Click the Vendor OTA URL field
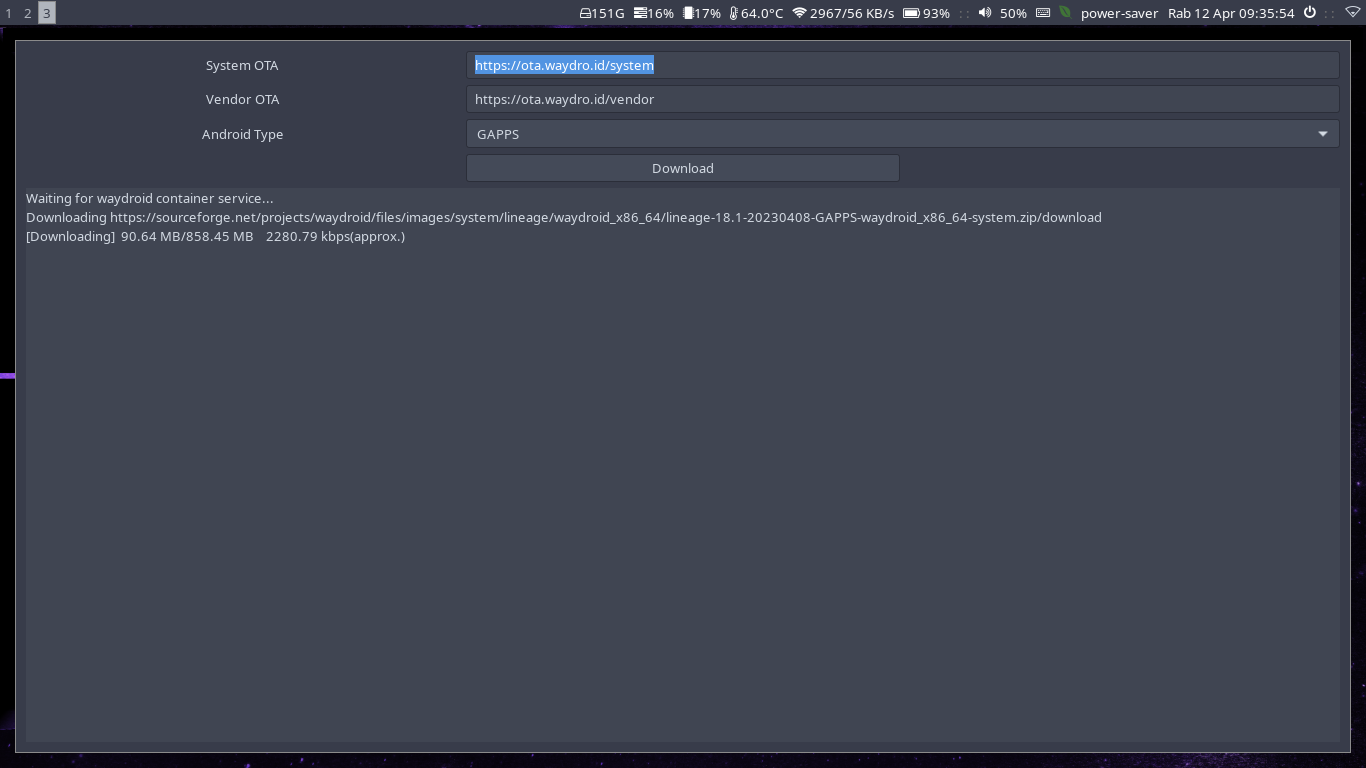Screen dimensions: 1366x768 [902, 99]
